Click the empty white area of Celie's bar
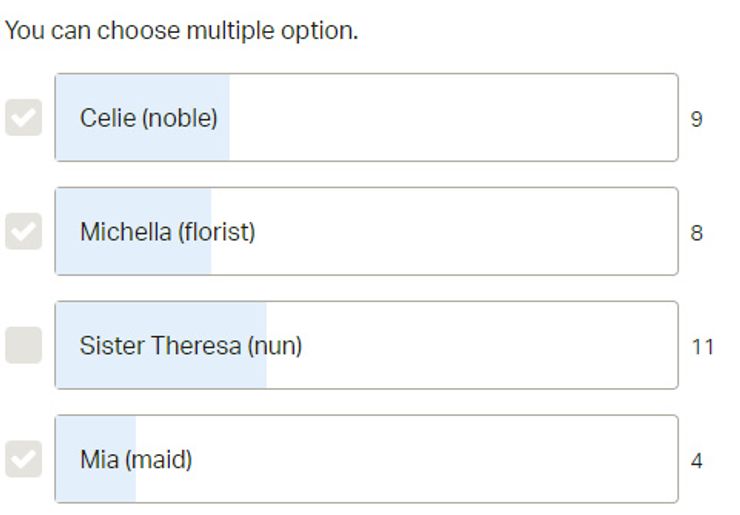The height and width of the screenshot is (515, 740). click(x=450, y=118)
